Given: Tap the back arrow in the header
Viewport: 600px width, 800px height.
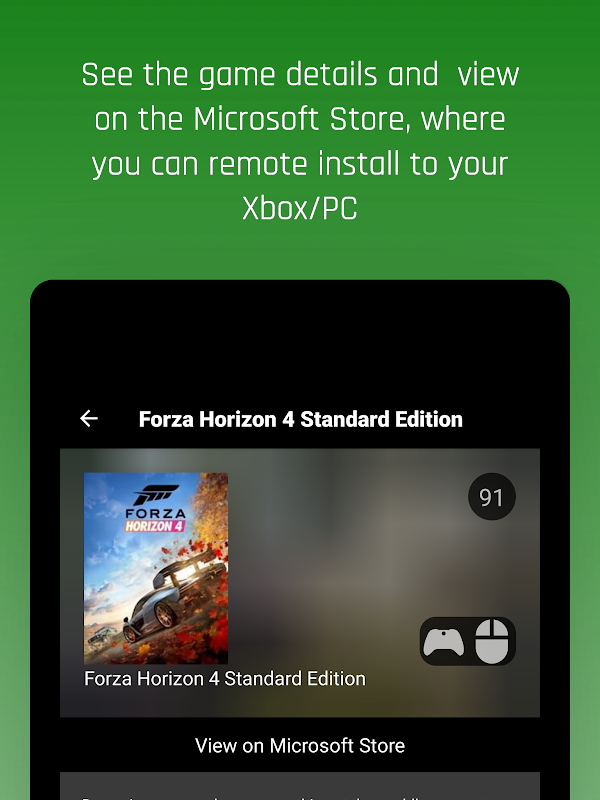Looking at the screenshot, I should (89, 418).
